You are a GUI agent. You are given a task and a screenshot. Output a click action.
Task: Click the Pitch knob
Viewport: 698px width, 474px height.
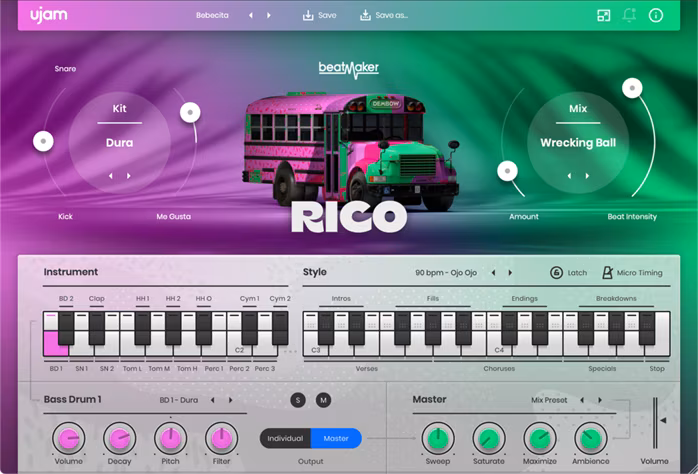(x=170, y=438)
